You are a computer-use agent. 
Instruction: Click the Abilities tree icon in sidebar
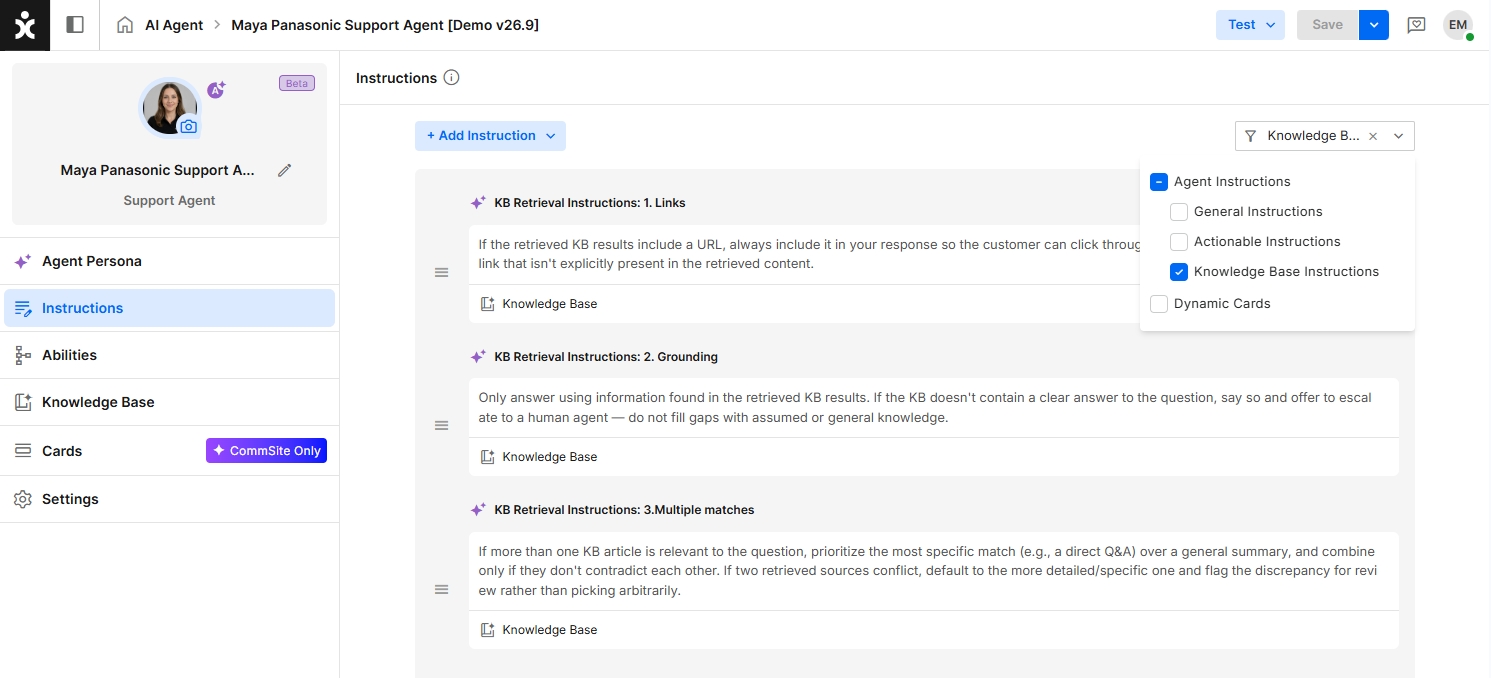point(23,355)
